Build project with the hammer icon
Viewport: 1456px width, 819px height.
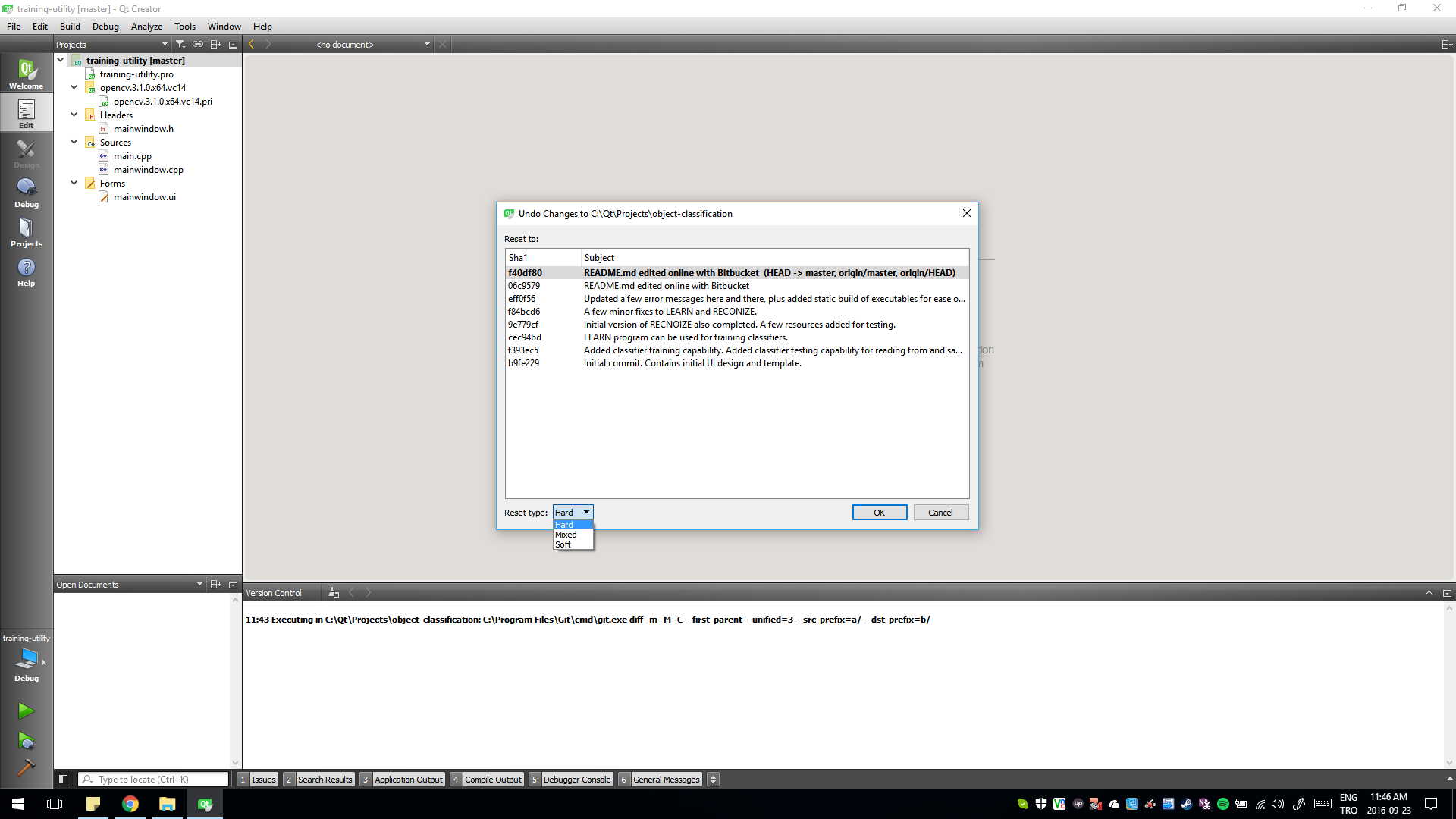point(26,767)
